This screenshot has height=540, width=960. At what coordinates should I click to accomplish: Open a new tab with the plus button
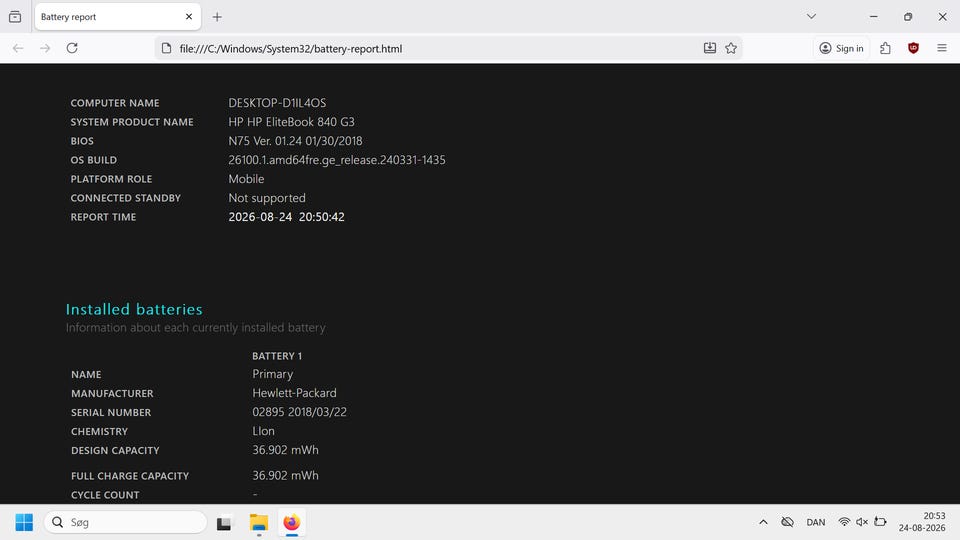217,17
